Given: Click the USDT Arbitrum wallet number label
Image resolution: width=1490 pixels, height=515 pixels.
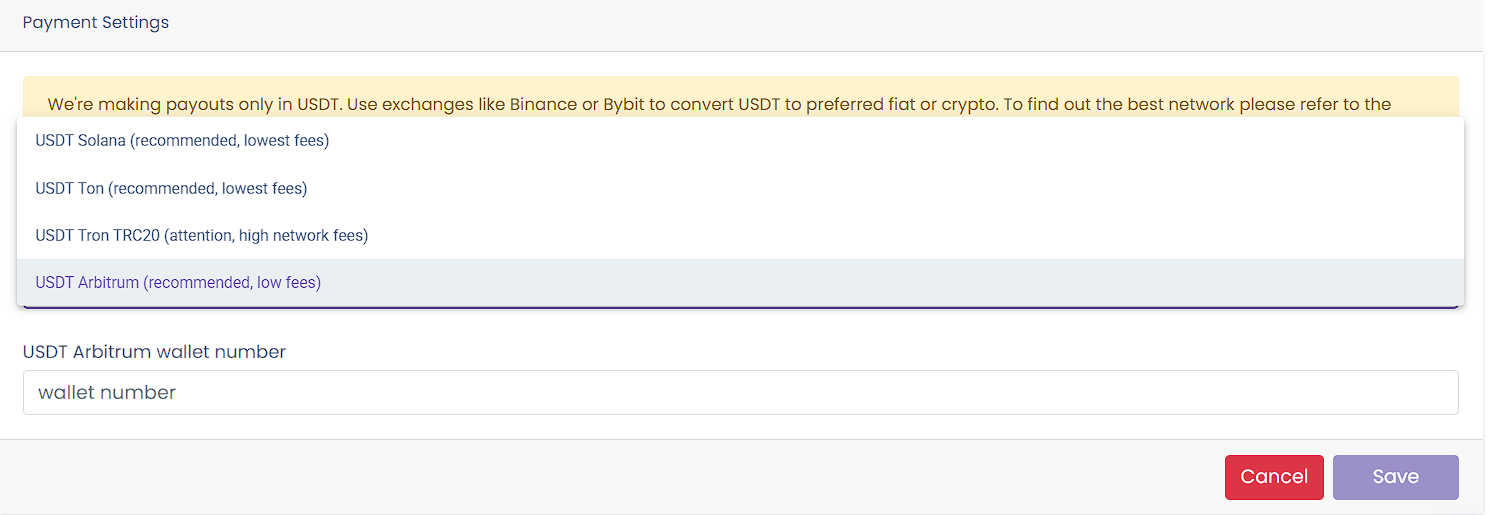Looking at the screenshot, I should tap(154, 352).
